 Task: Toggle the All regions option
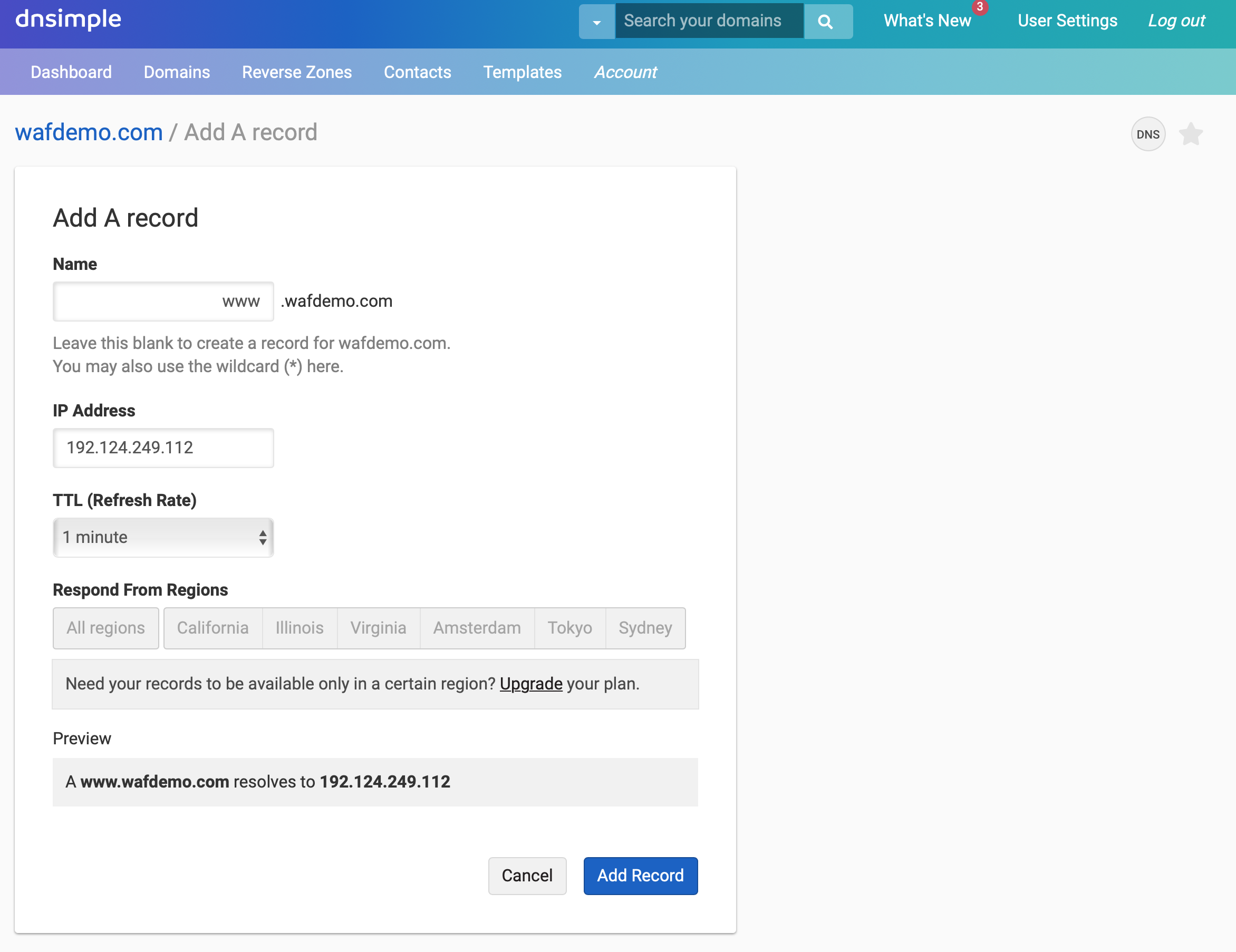tap(106, 627)
